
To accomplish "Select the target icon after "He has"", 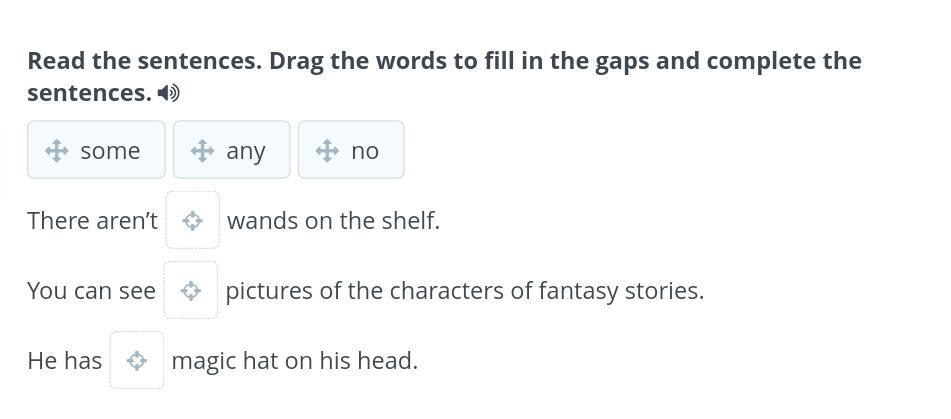I will tap(136, 361).
